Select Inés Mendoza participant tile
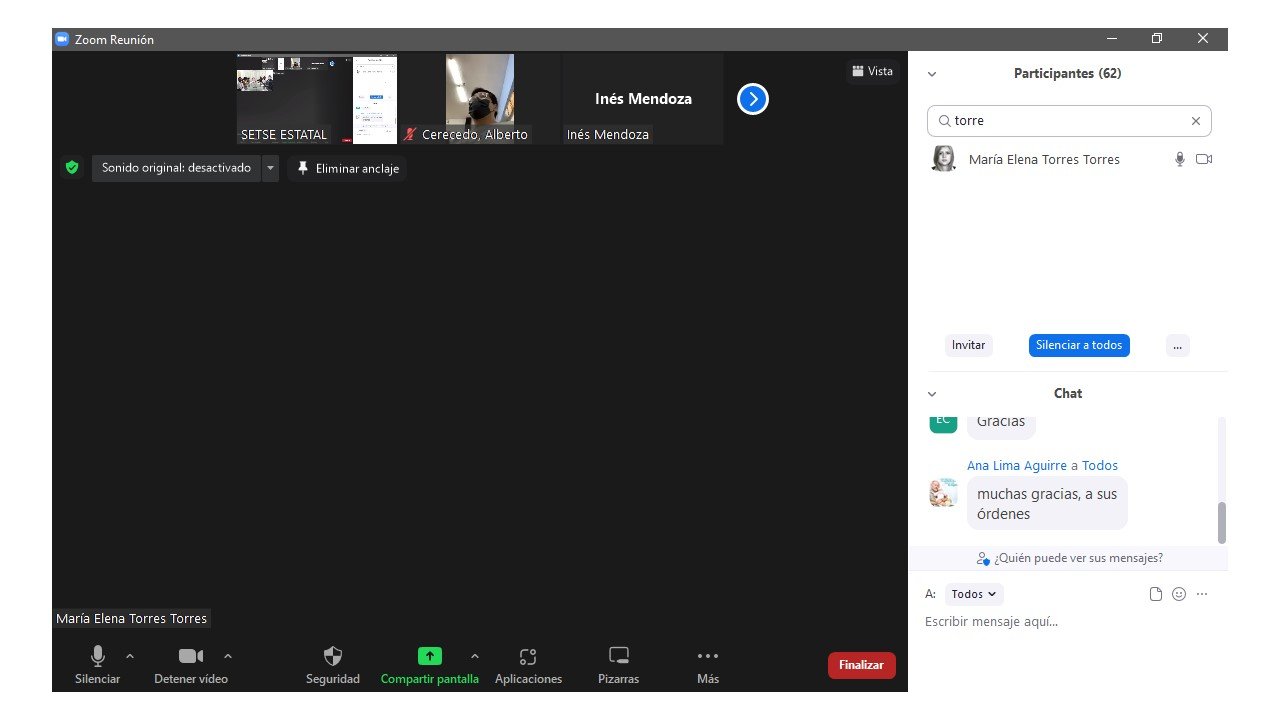The height and width of the screenshot is (720, 1280). [x=643, y=99]
